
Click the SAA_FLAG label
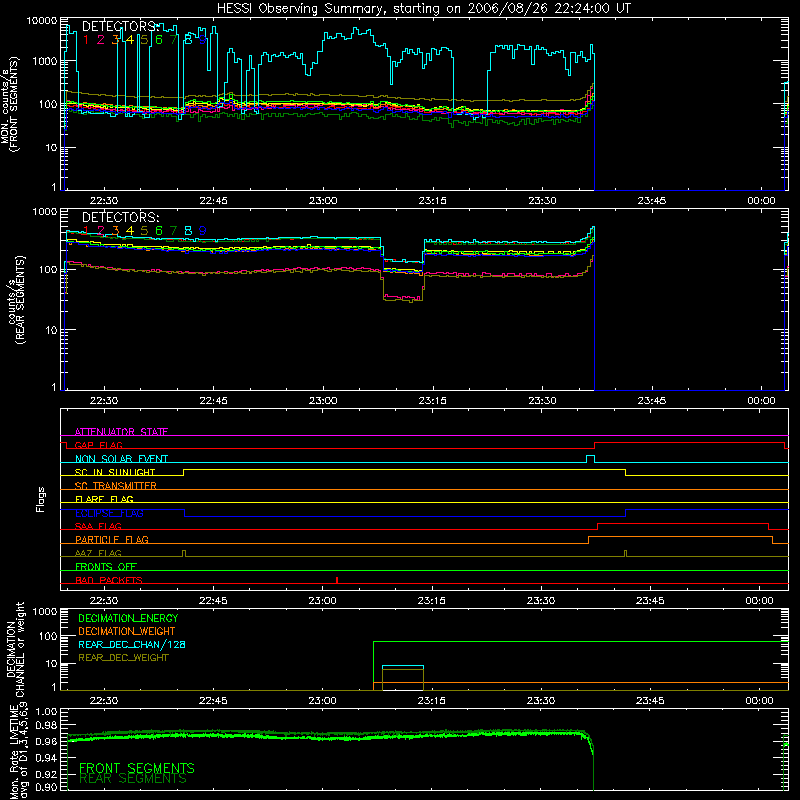pos(98,526)
